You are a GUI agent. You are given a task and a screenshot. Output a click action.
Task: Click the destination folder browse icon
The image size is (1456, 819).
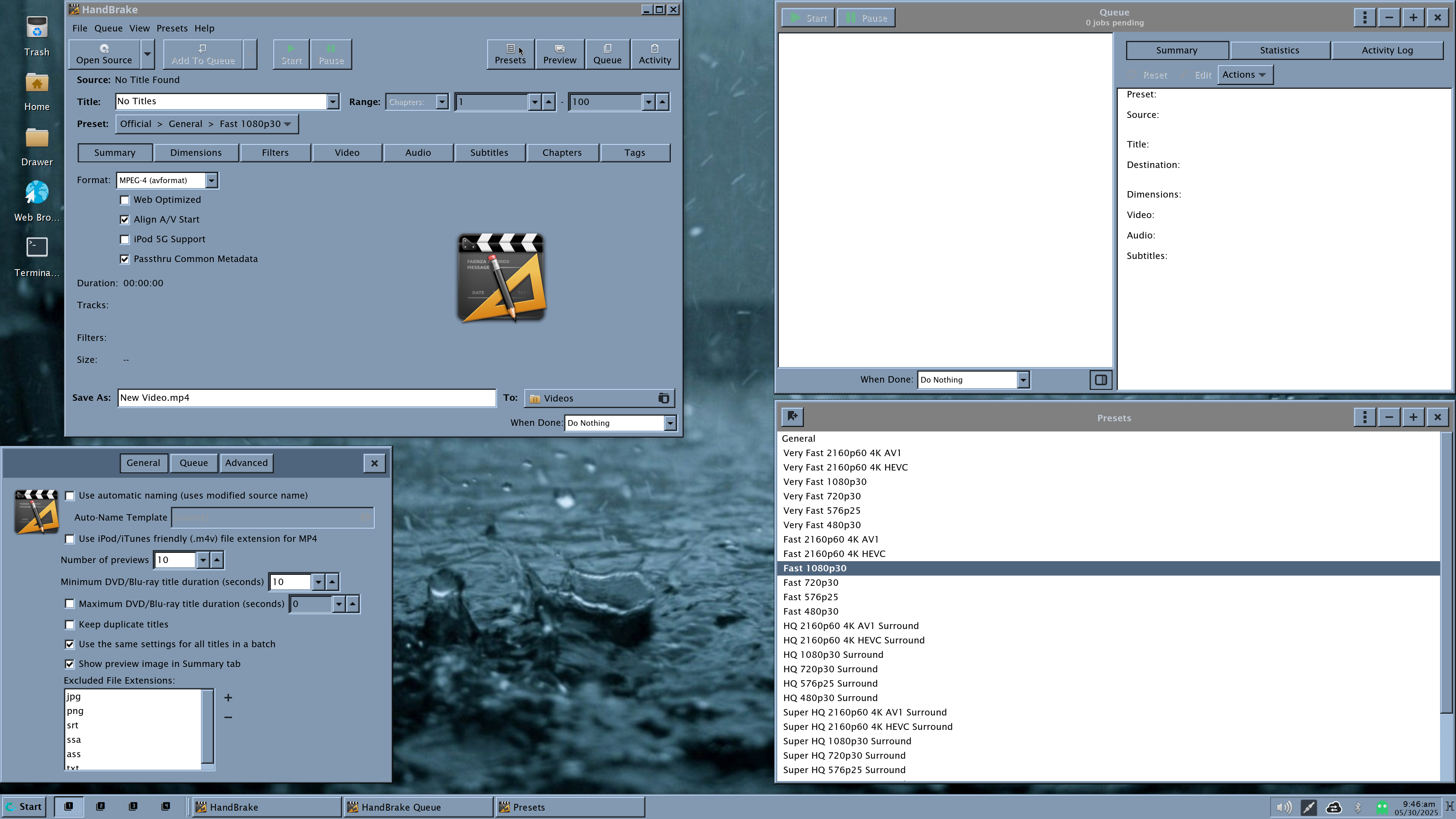(x=664, y=399)
